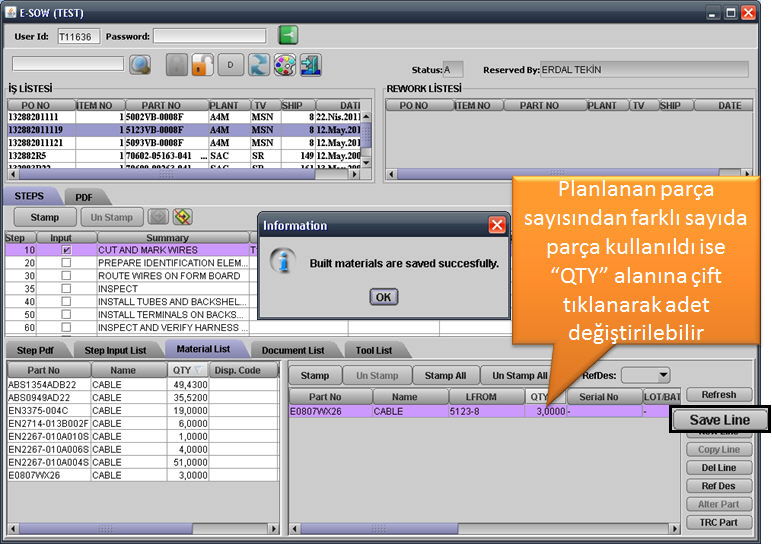Click the Copy Line button
This screenshot has width=772, height=544.
(x=719, y=449)
